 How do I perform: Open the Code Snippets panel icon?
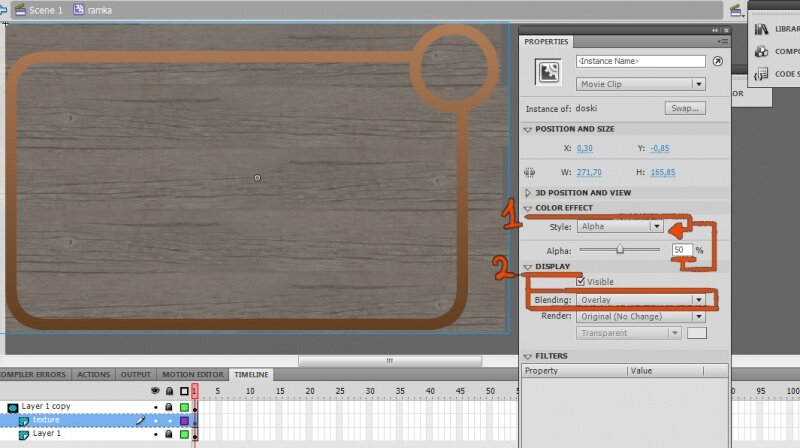click(x=761, y=73)
